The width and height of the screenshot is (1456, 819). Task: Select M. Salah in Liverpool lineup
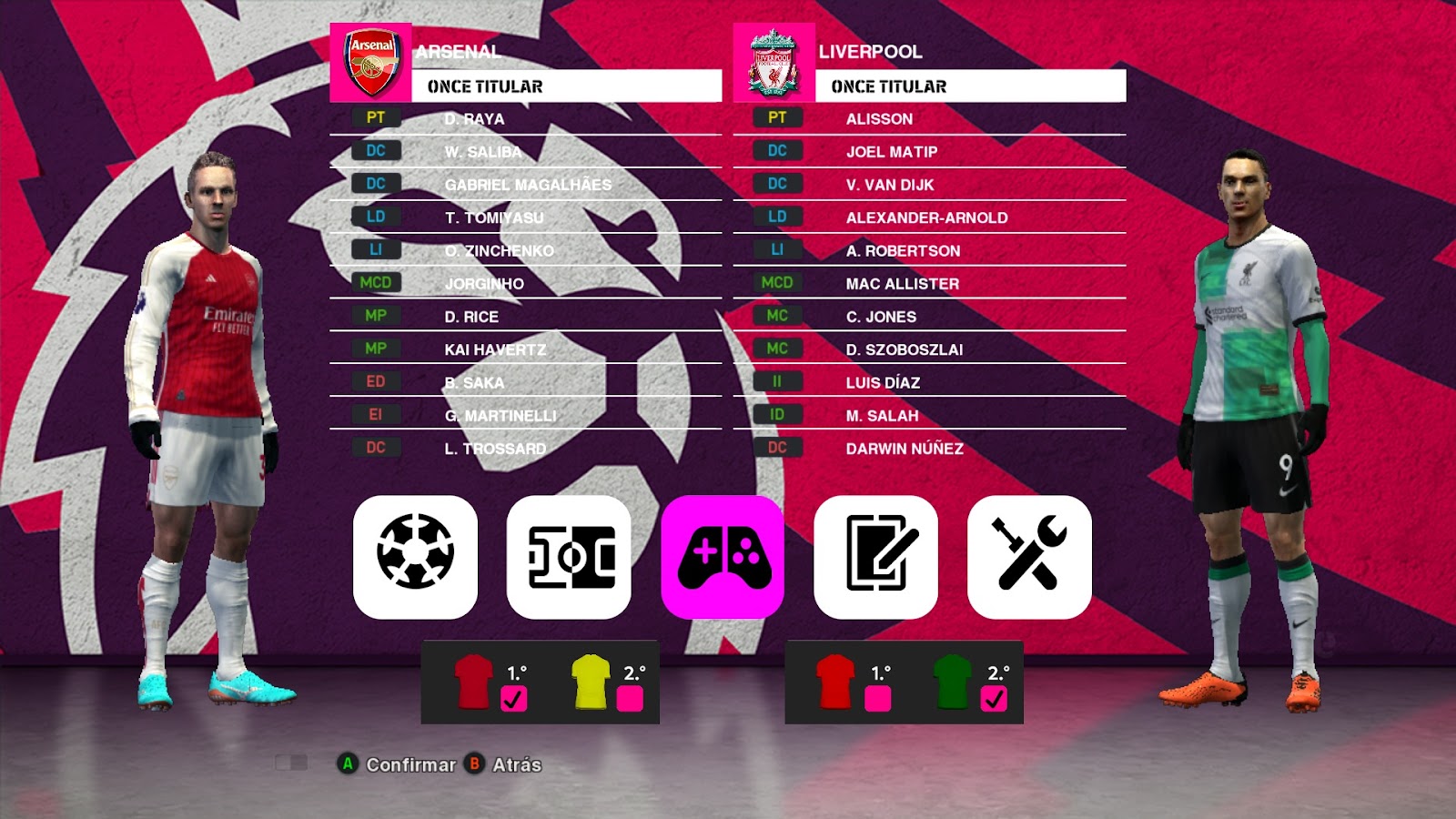pyautogui.click(x=930, y=415)
